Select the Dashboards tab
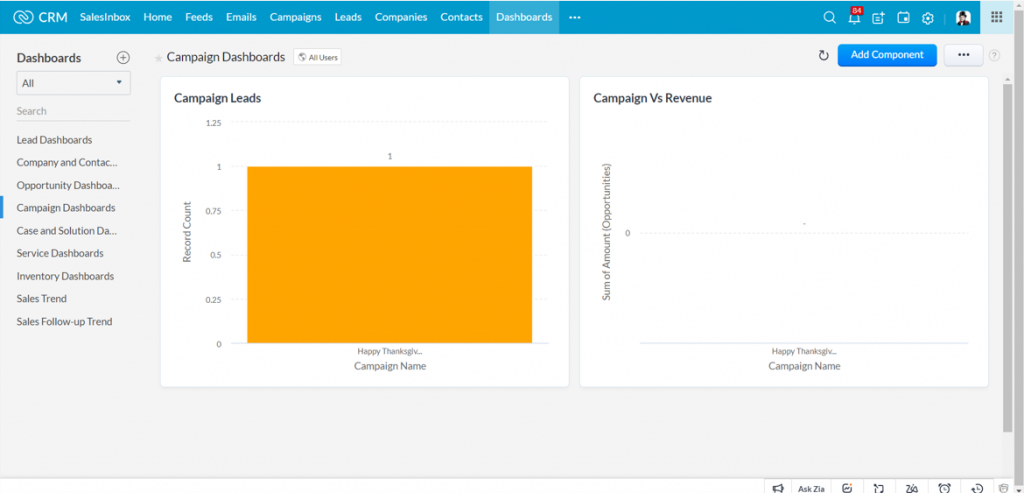The image size is (1024, 493). click(x=524, y=18)
